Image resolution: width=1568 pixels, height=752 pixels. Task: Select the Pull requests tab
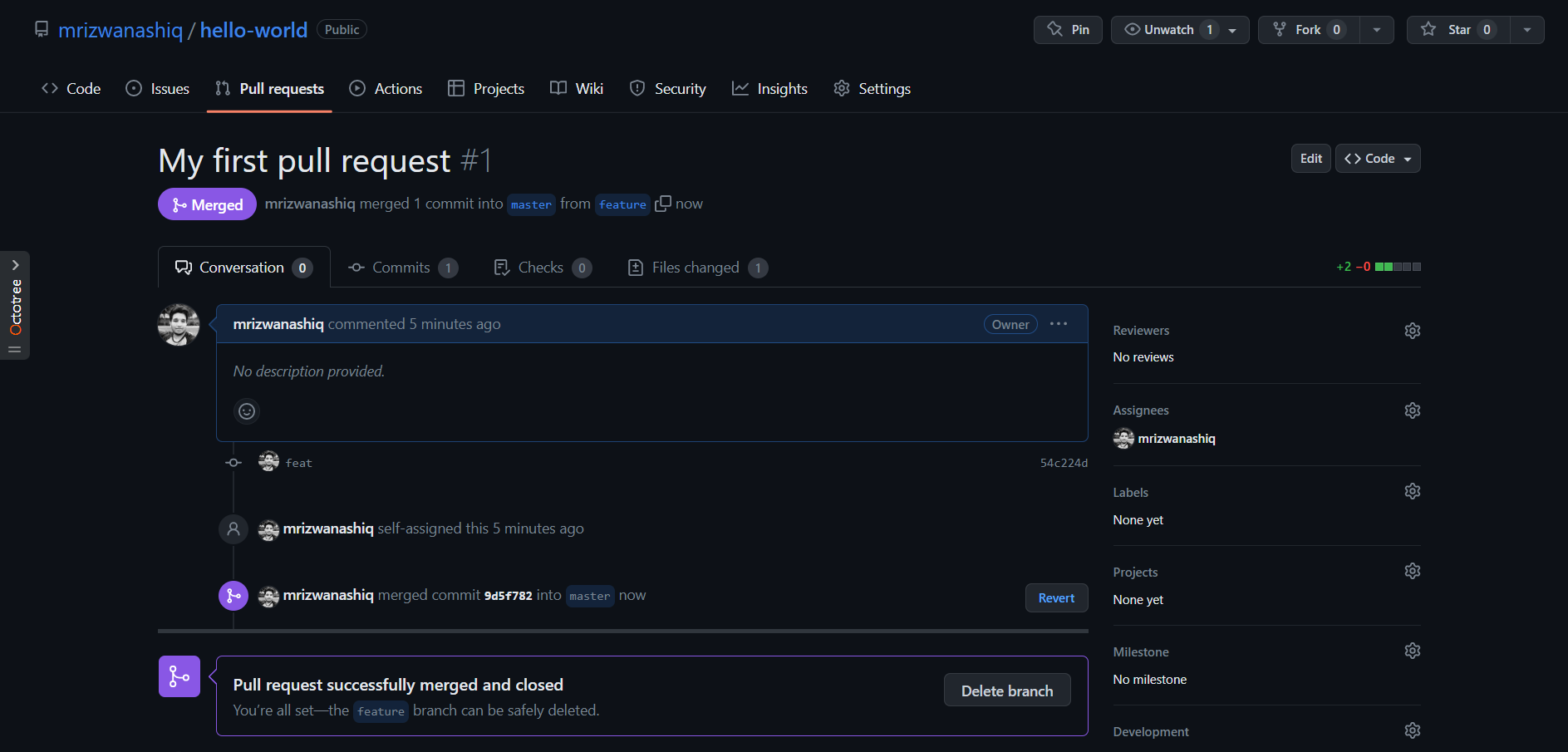[269, 89]
